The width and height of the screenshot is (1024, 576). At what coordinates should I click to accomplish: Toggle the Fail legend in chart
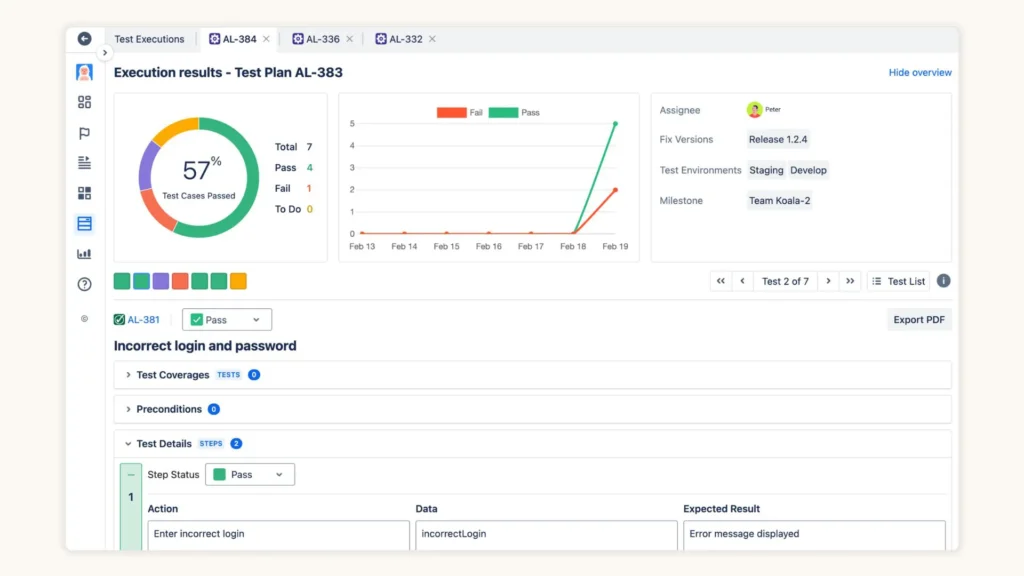(460, 112)
